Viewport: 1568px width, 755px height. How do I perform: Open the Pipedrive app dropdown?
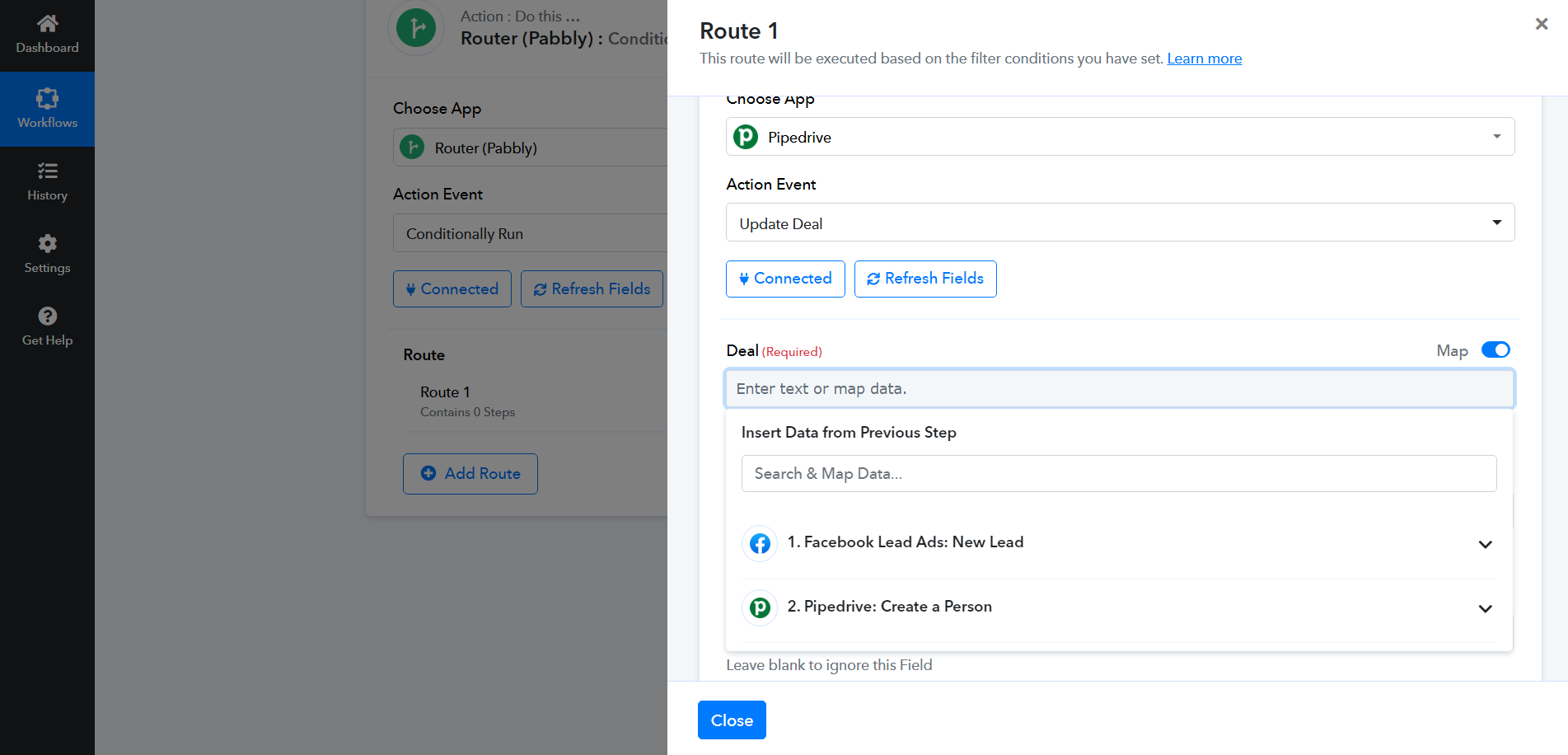(x=1120, y=137)
